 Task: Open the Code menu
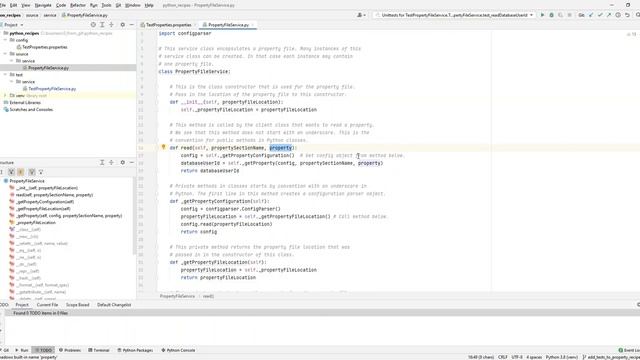point(61,5)
